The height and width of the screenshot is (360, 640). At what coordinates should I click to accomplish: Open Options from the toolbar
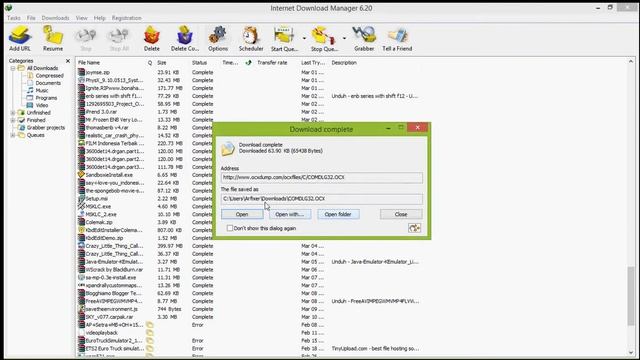coord(218,38)
